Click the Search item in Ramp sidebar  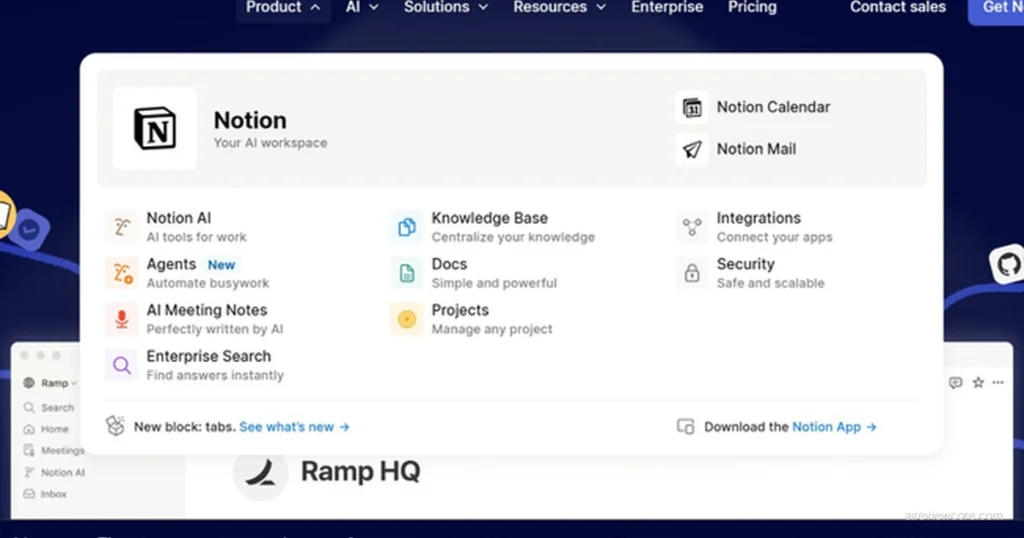click(49, 407)
